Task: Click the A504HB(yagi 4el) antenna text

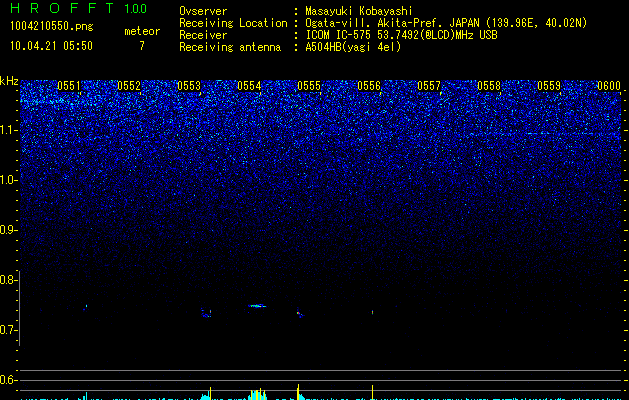Action: click(353, 47)
